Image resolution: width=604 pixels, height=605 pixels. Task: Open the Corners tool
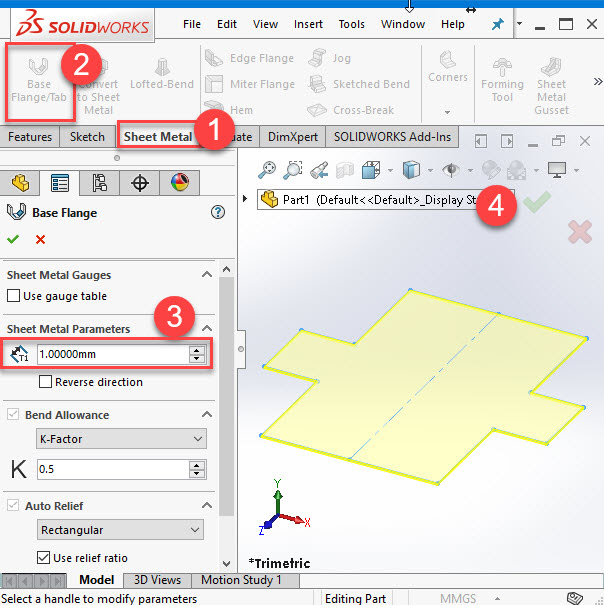tap(448, 66)
